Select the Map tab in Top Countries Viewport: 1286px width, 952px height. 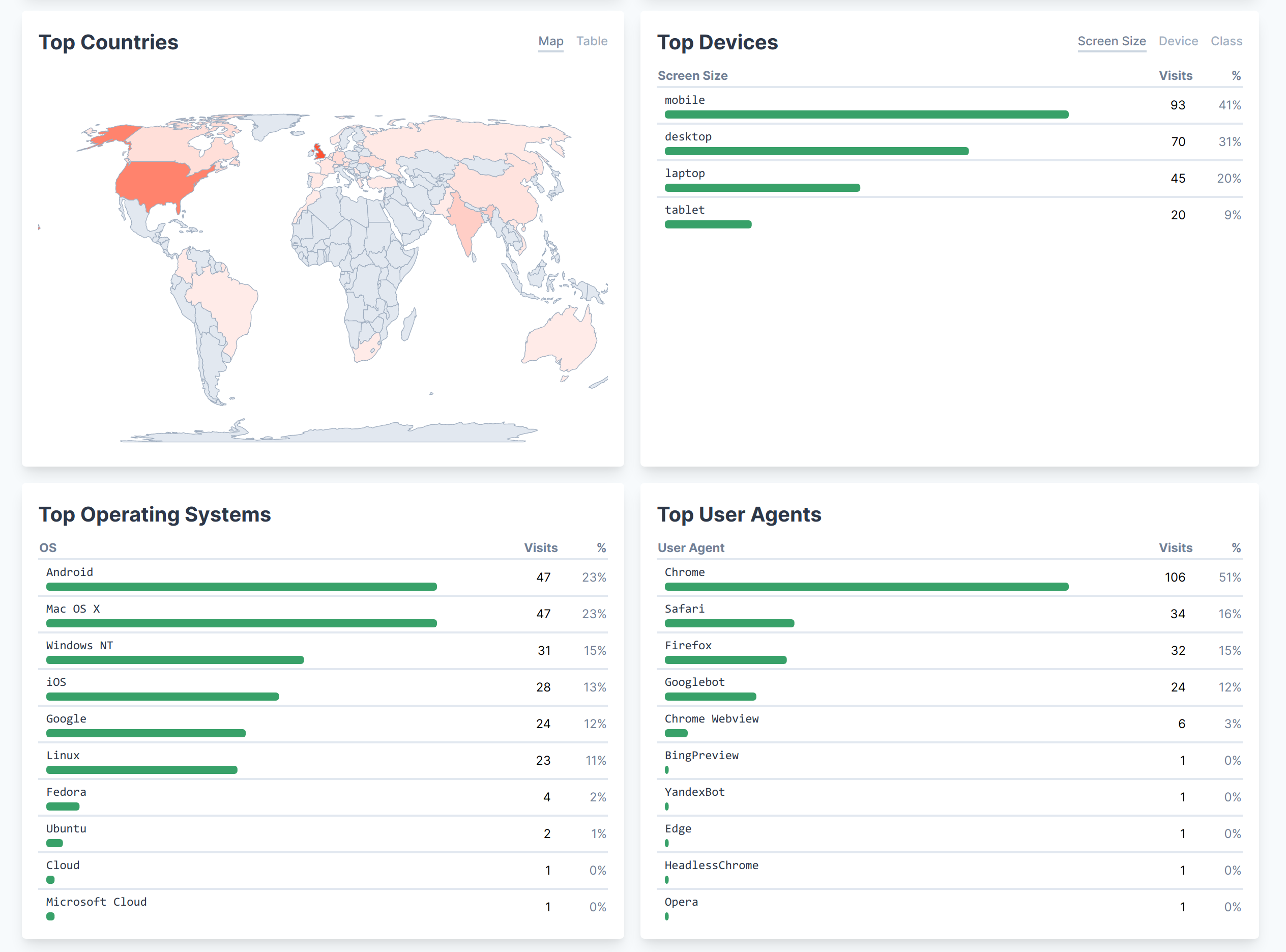click(550, 41)
